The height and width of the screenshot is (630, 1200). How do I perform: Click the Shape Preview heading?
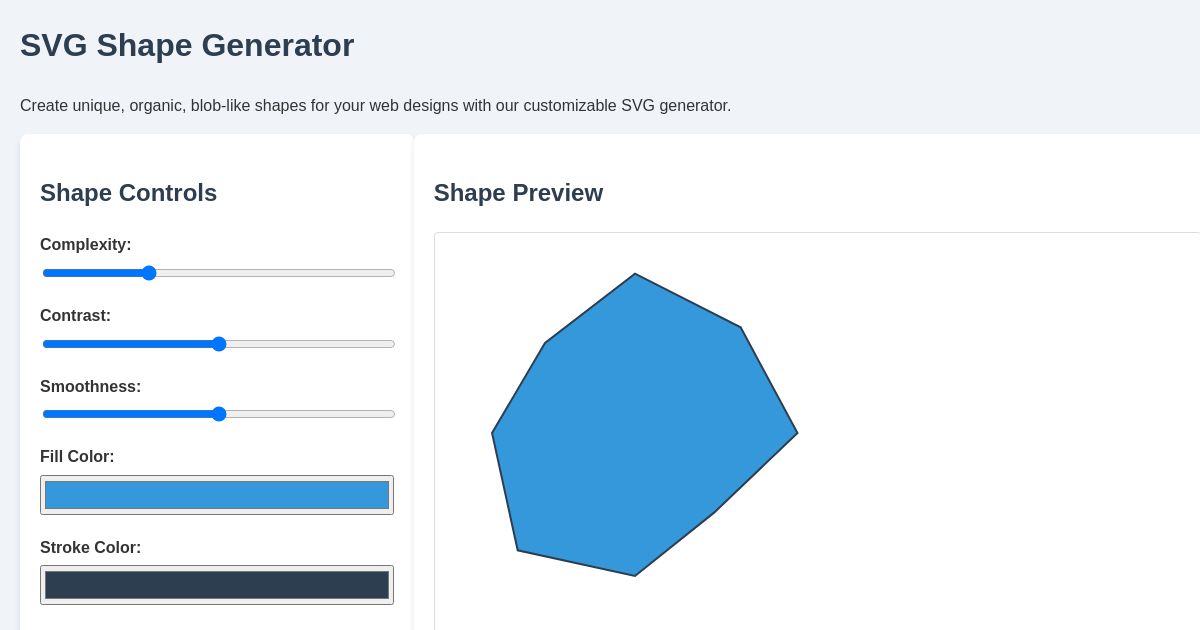(x=518, y=193)
